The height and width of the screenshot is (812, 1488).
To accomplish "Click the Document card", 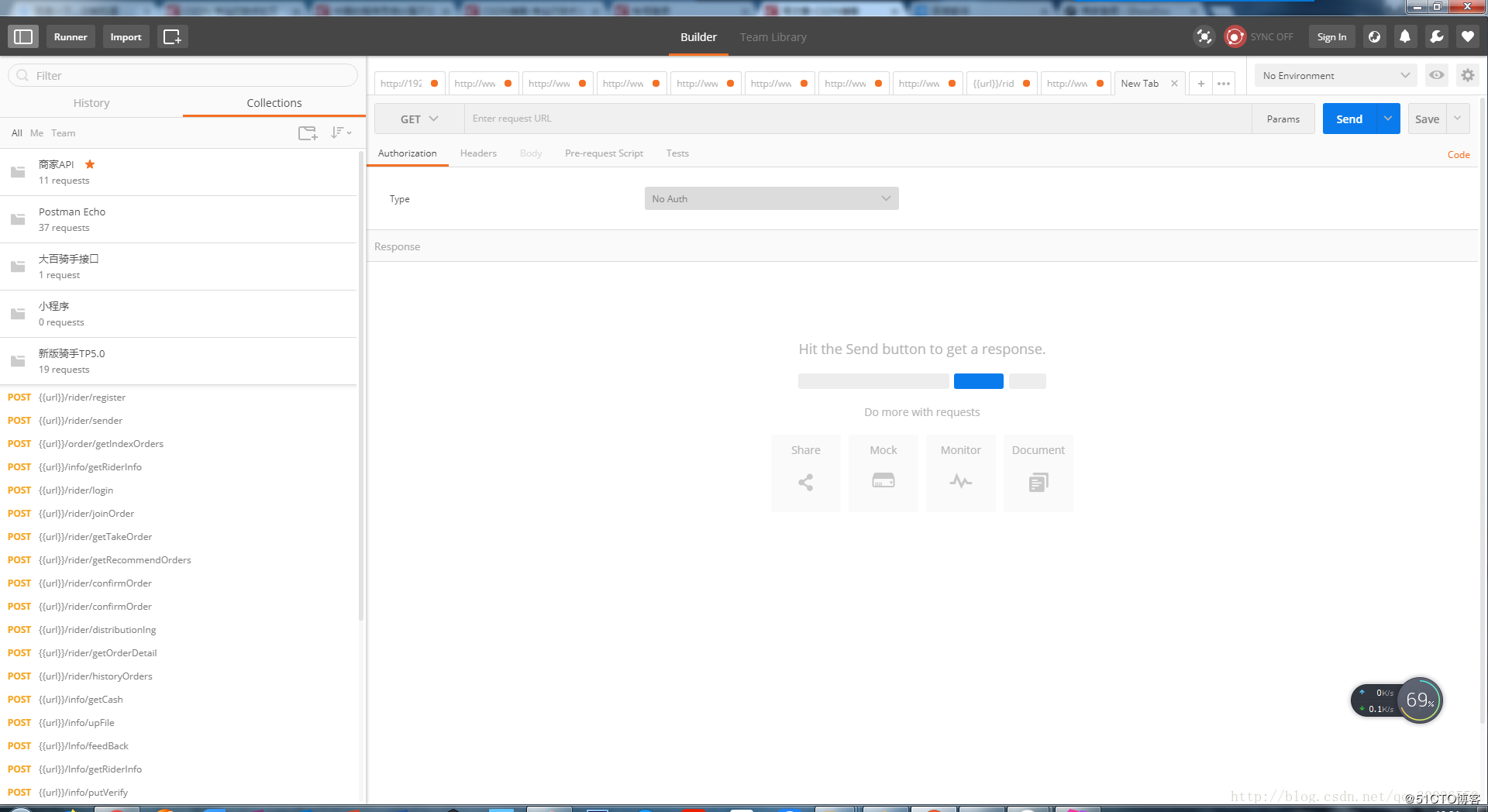I will tap(1038, 473).
